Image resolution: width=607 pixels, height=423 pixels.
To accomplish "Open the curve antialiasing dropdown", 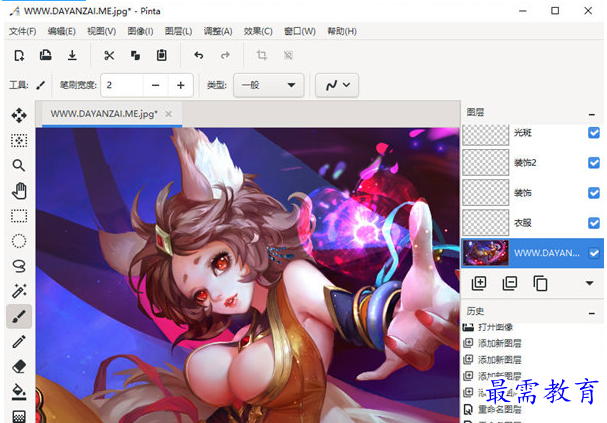I will 337,85.
